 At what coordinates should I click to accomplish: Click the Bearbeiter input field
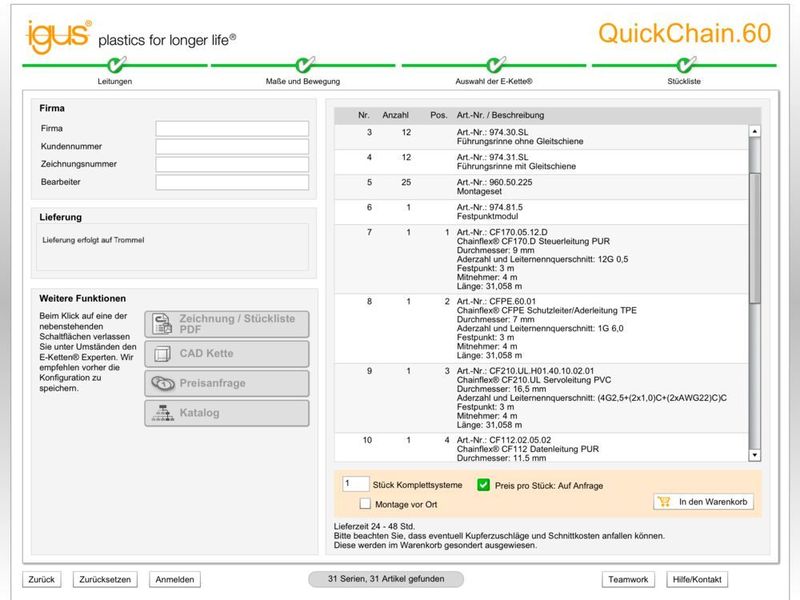coord(232,182)
